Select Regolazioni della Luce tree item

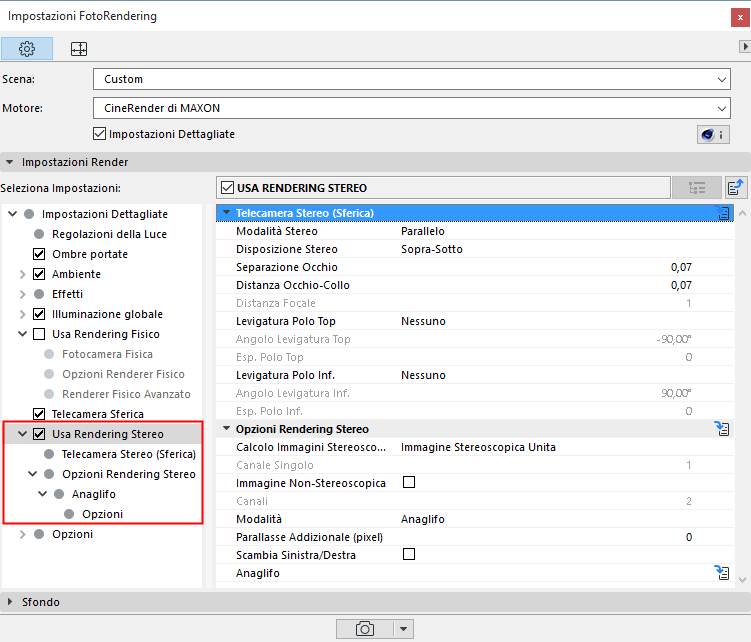(109, 234)
